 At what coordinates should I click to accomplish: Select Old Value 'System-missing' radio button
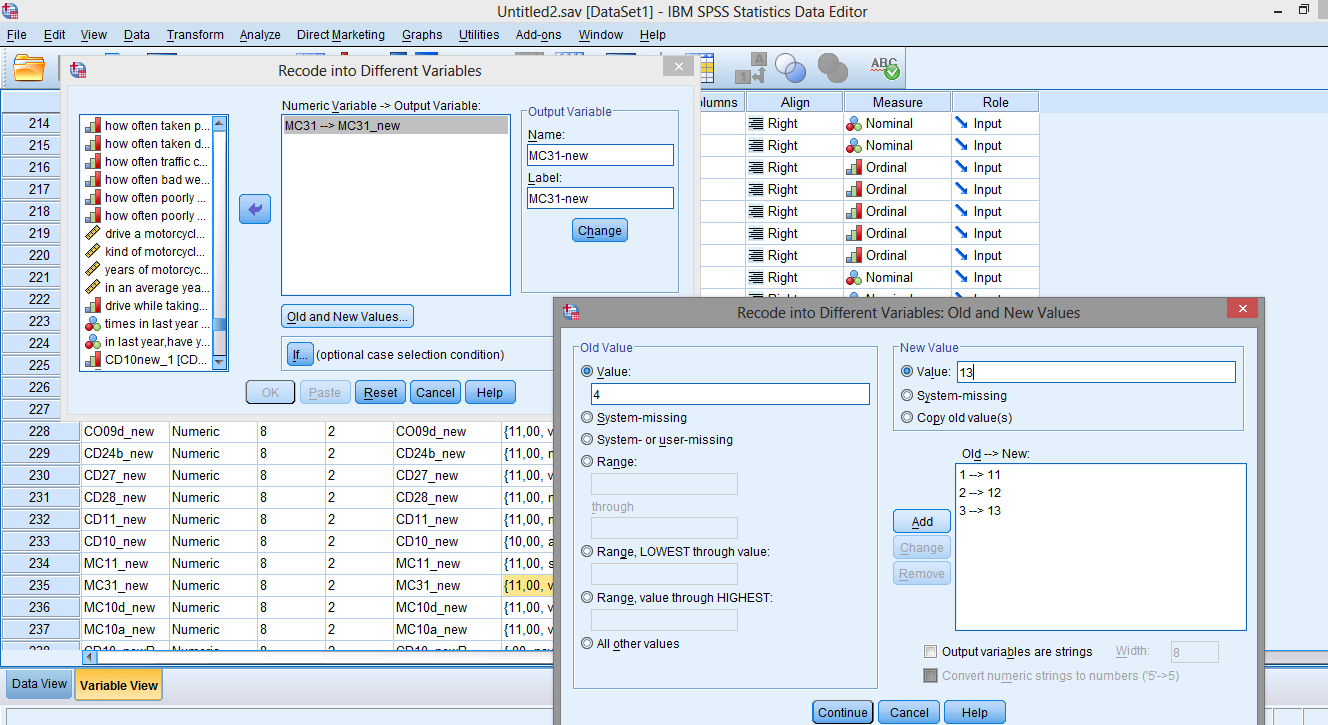(587, 417)
